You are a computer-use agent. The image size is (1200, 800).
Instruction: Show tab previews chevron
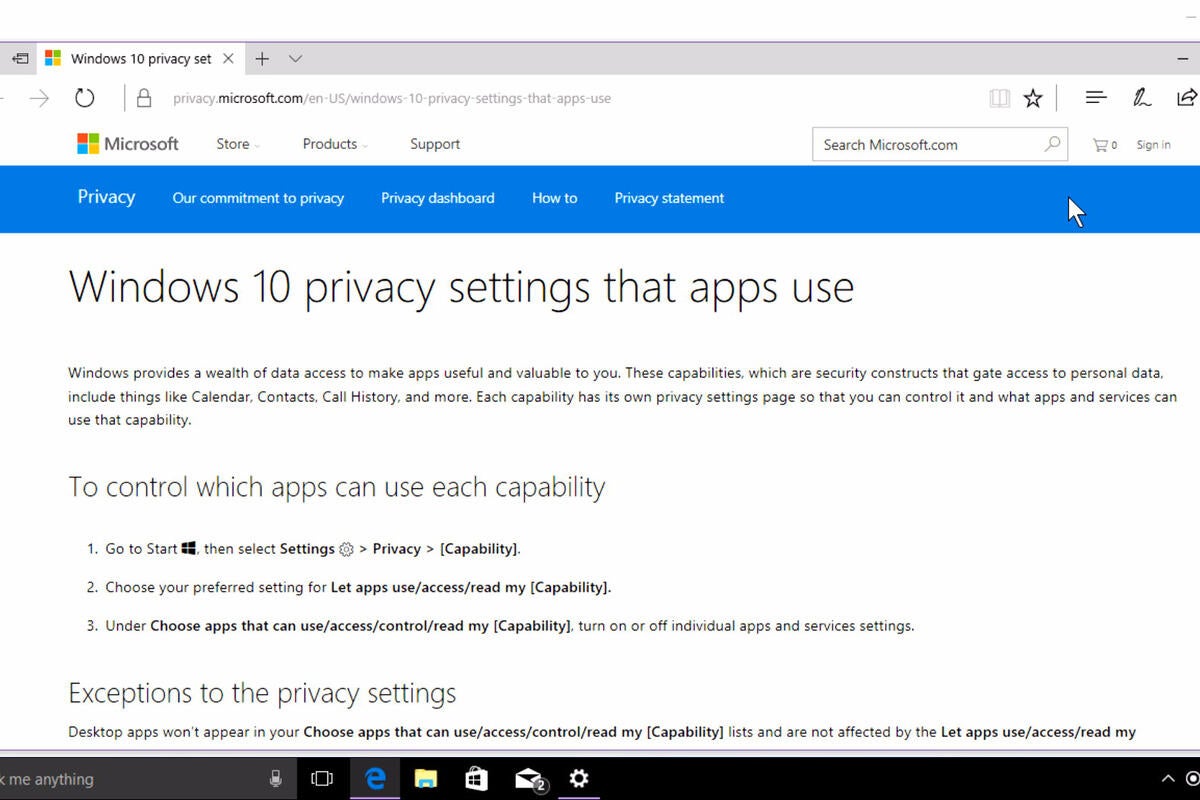pos(295,59)
